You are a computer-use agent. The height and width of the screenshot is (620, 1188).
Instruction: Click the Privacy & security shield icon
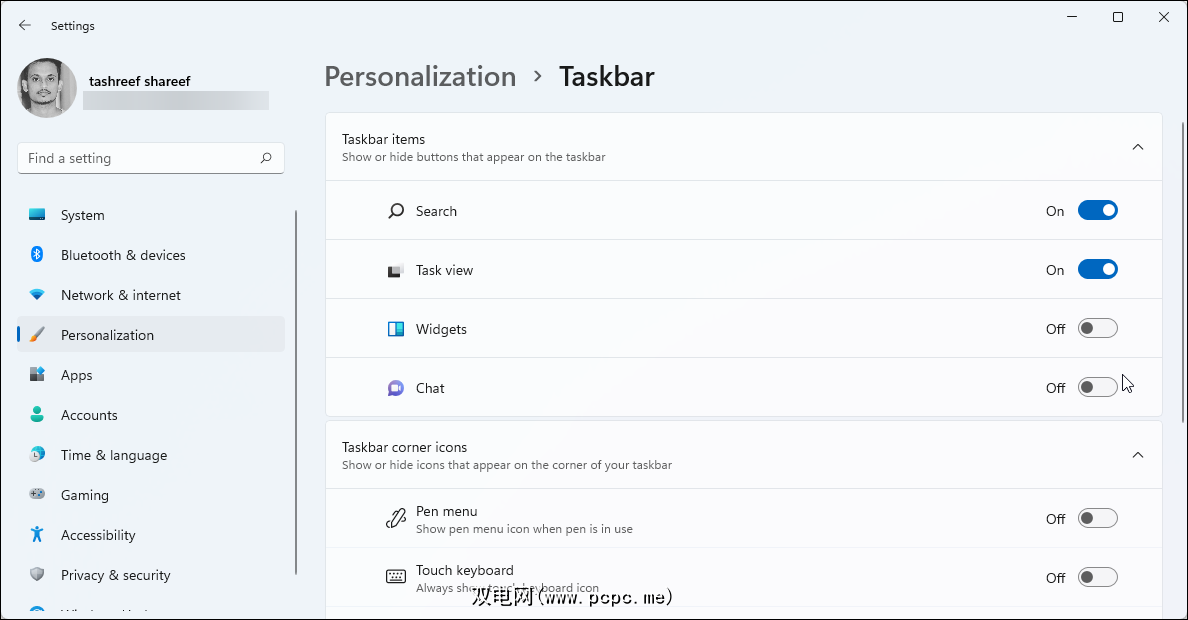click(x=37, y=575)
